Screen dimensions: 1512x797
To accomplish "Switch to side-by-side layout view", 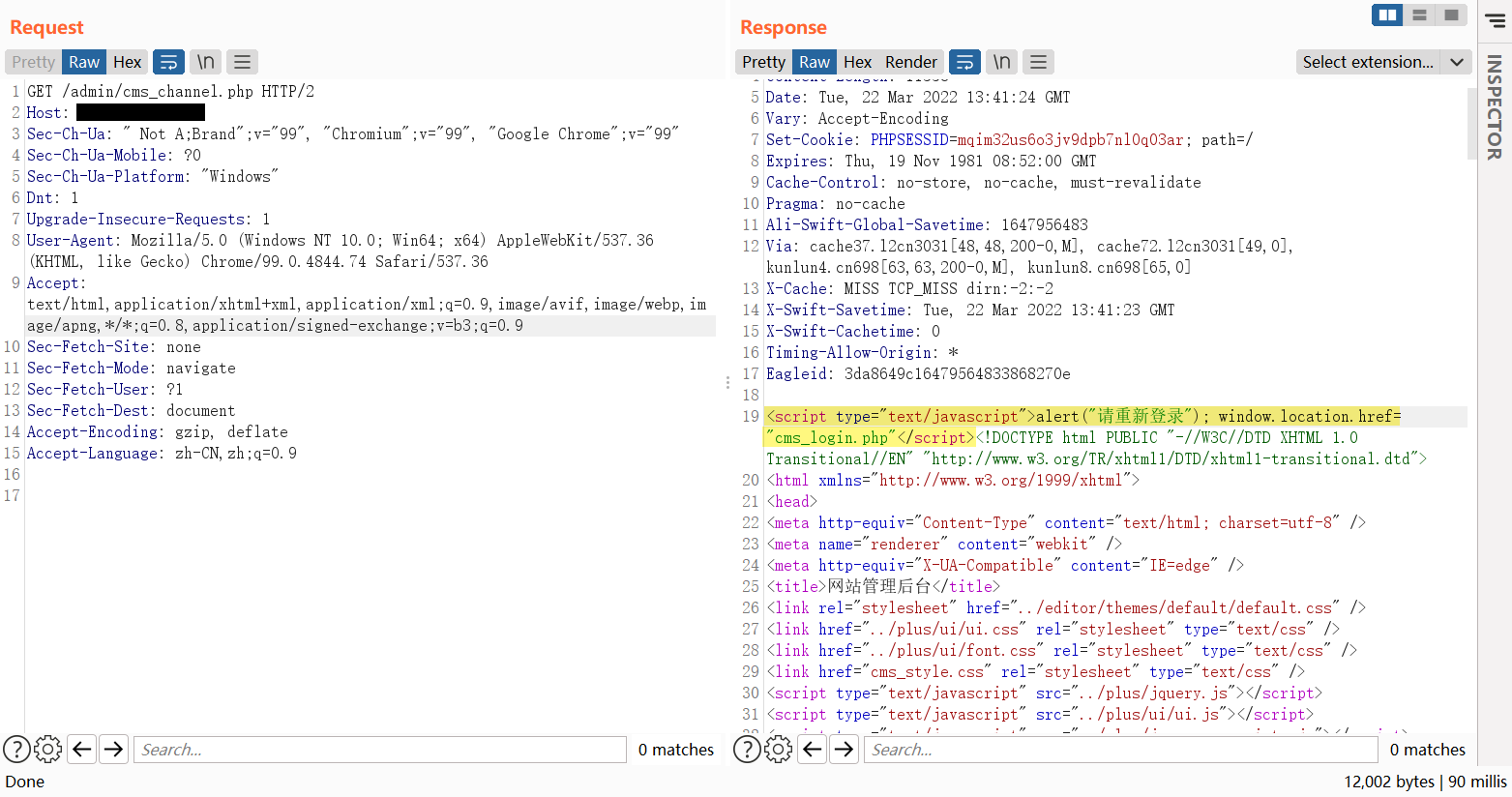I will click(1387, 15).
